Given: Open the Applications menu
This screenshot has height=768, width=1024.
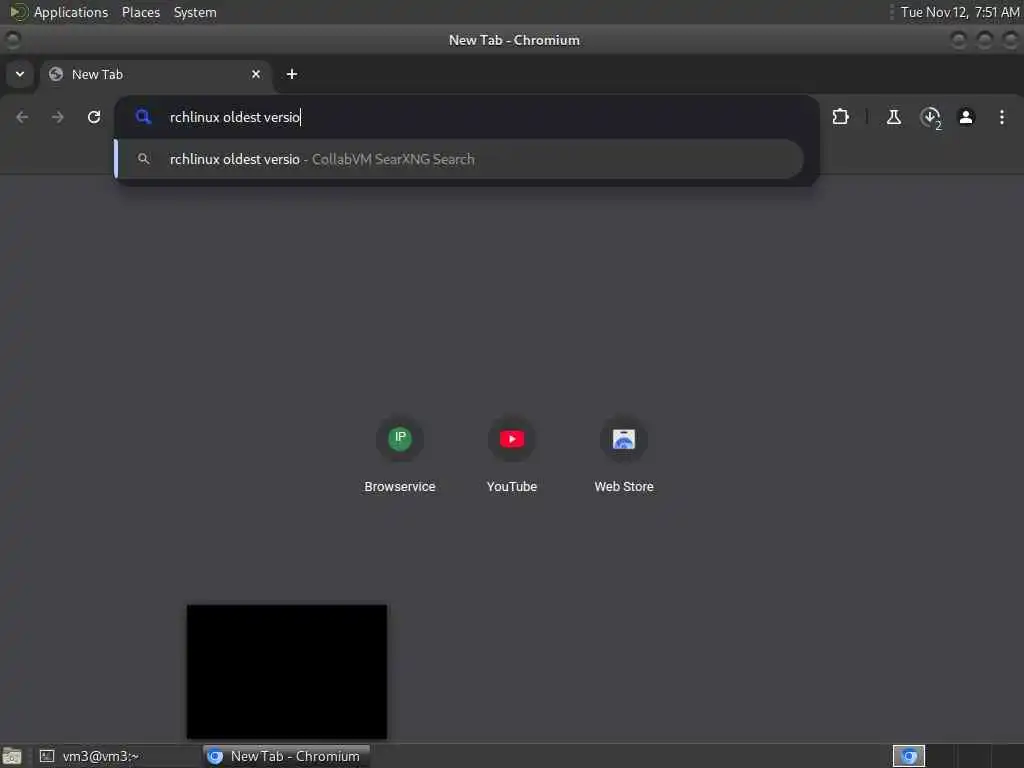Looking at the screenshot, I should [71, 12].
